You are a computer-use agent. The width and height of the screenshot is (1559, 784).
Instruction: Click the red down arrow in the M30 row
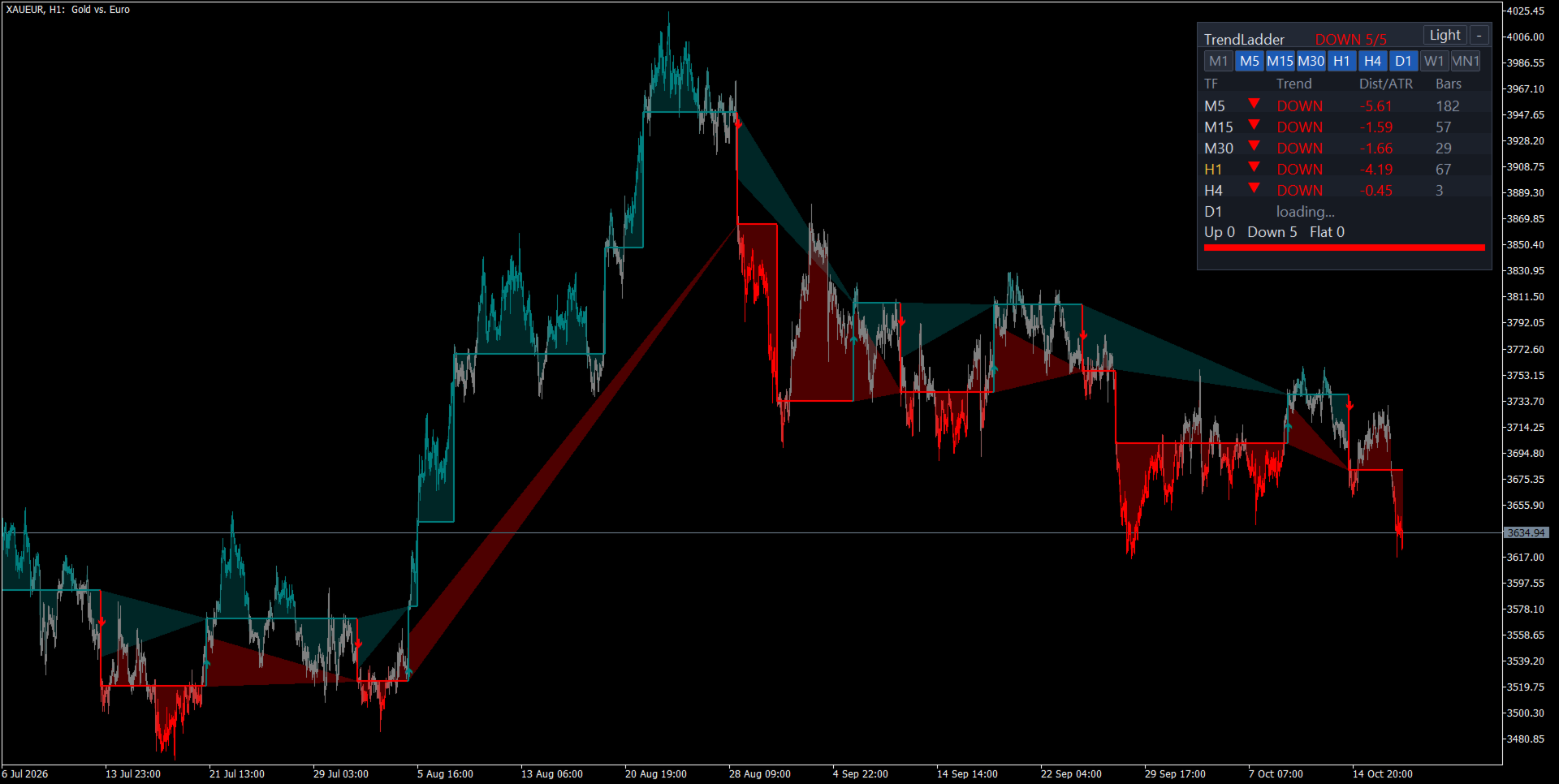(1254, 146)
